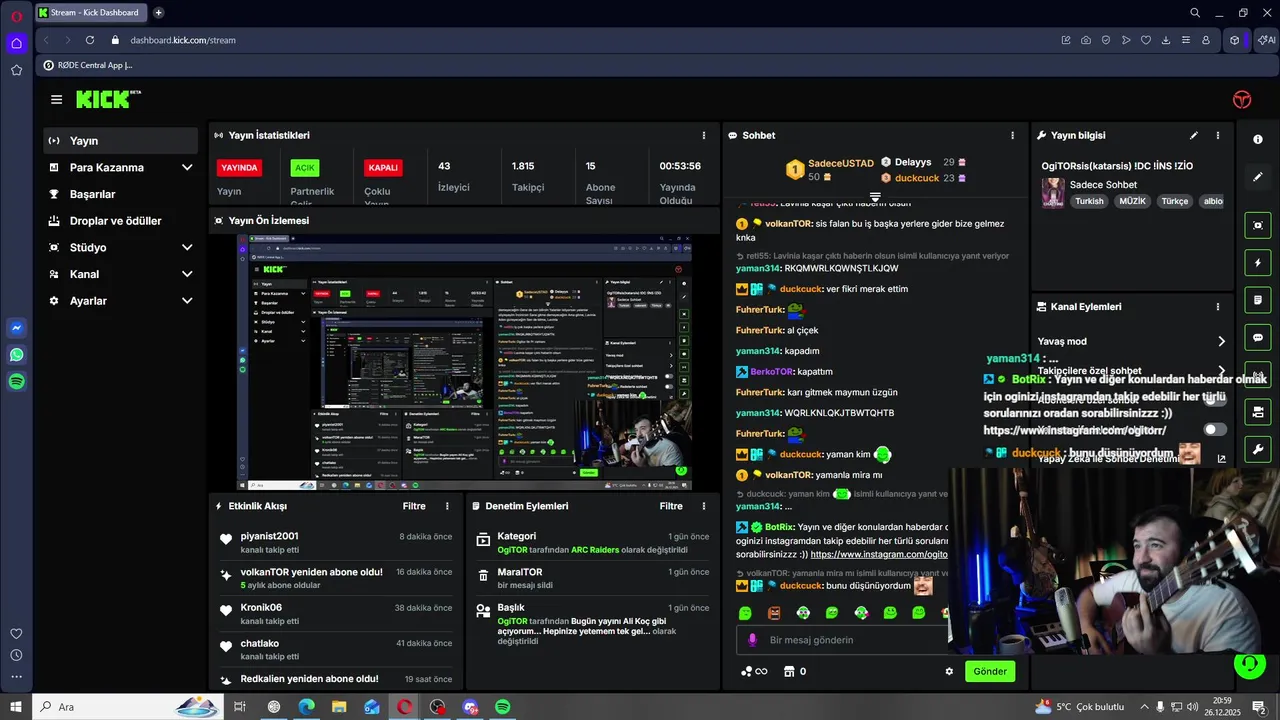
Task: Click the purple microphone icon in message box
Action: click(x=752, y=640)
